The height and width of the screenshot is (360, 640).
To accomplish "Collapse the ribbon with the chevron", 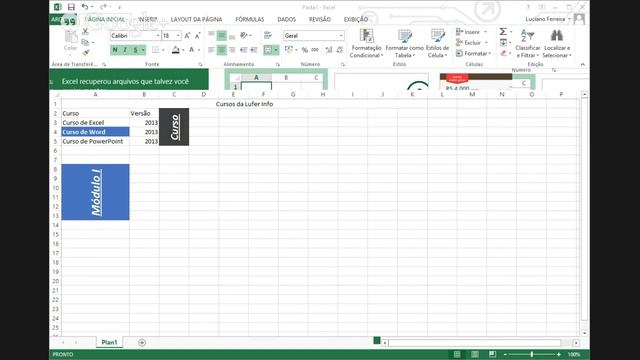I will click(582, 64).
